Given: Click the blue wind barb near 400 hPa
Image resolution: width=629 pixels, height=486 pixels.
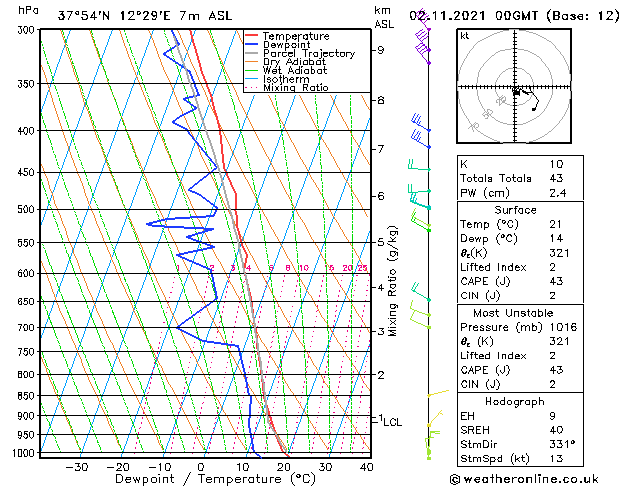Looking at the screenshot, I should (420, 130).
